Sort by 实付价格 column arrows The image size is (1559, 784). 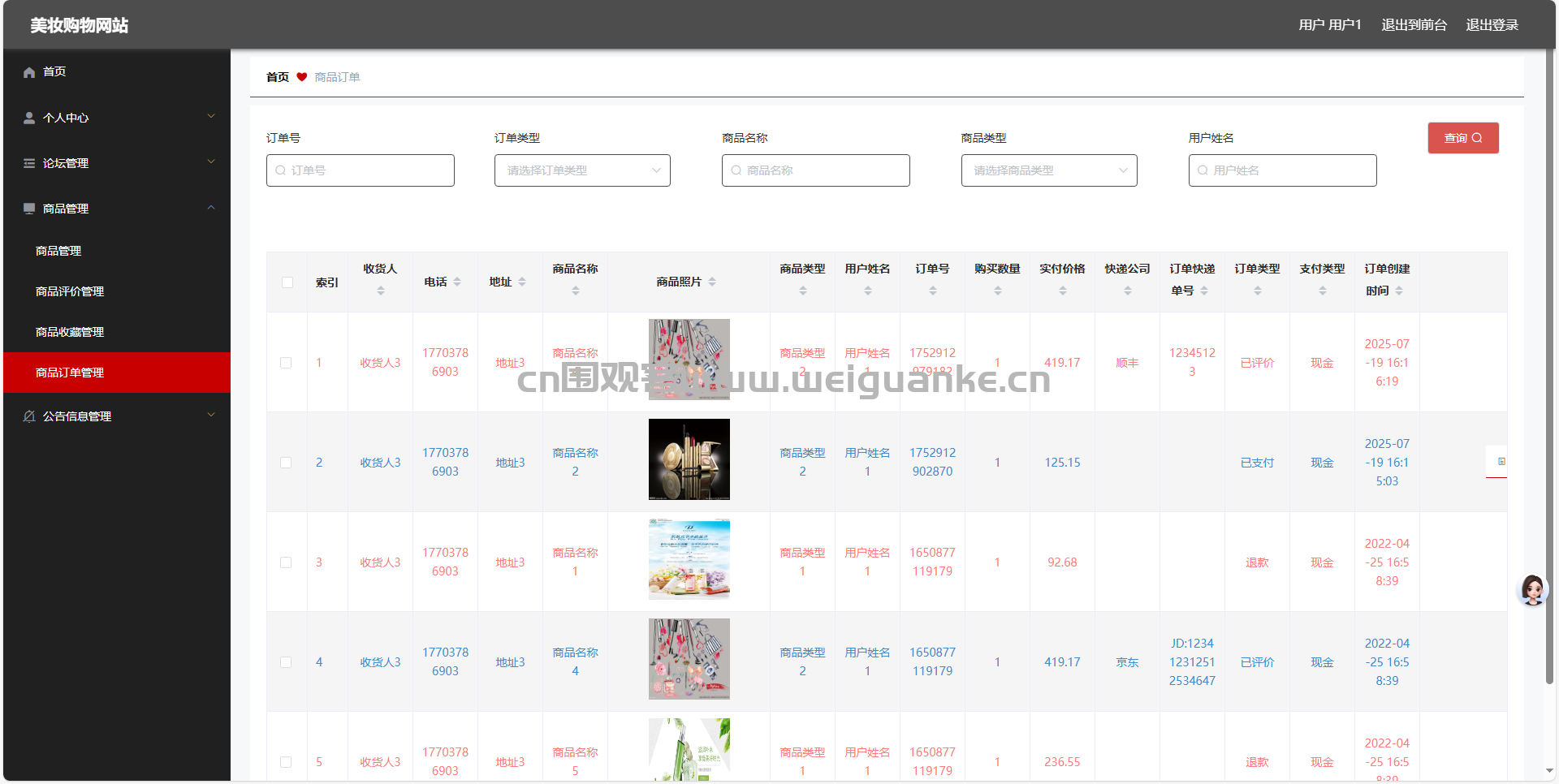coord(1063,291)
